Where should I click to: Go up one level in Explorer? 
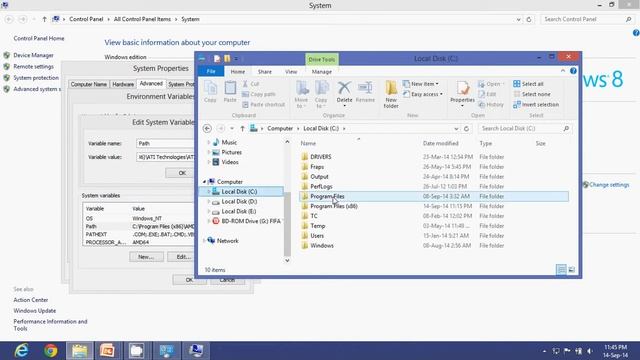tap(242, 129)
